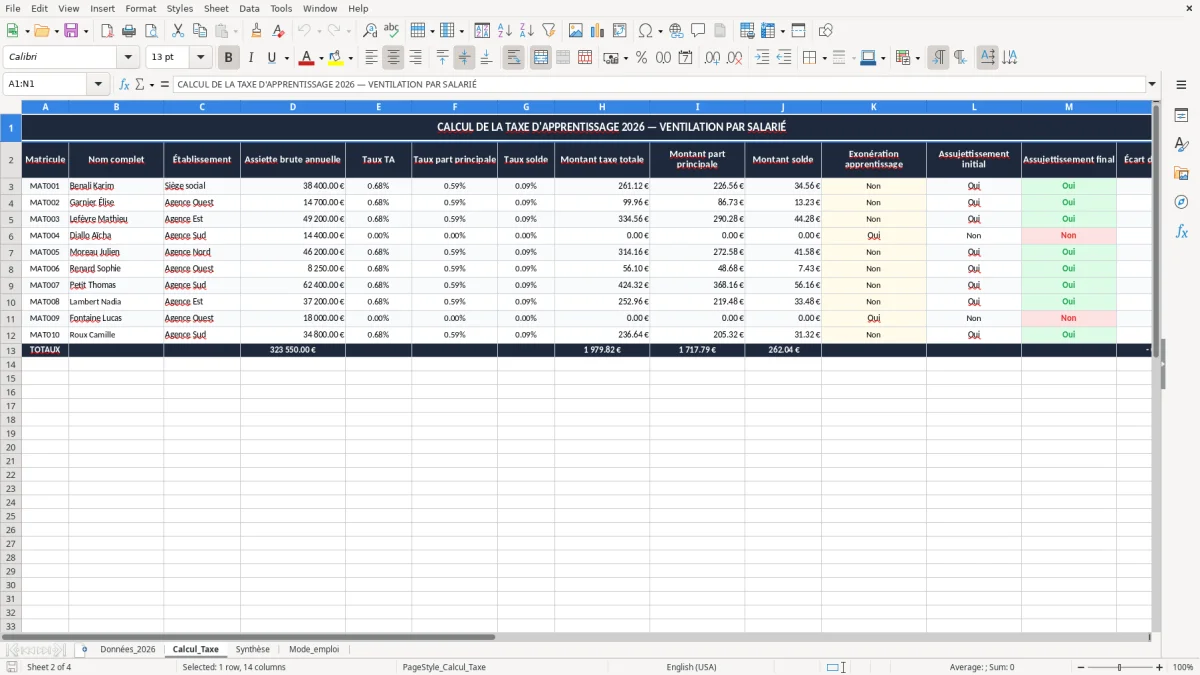Viewport: 1200px width, 675px height.
Task: Open the Function Wizard fx icon
Action: 124,85
